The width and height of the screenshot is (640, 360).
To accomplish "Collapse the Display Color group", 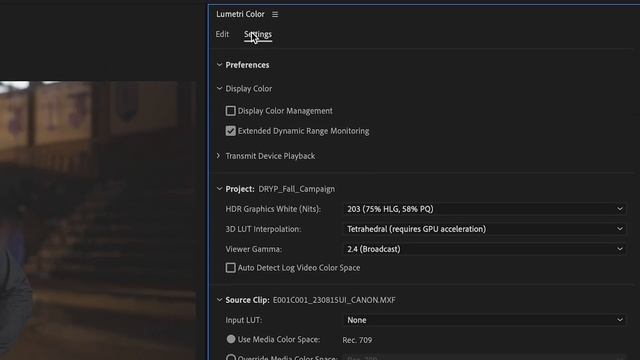I will 219,89.
